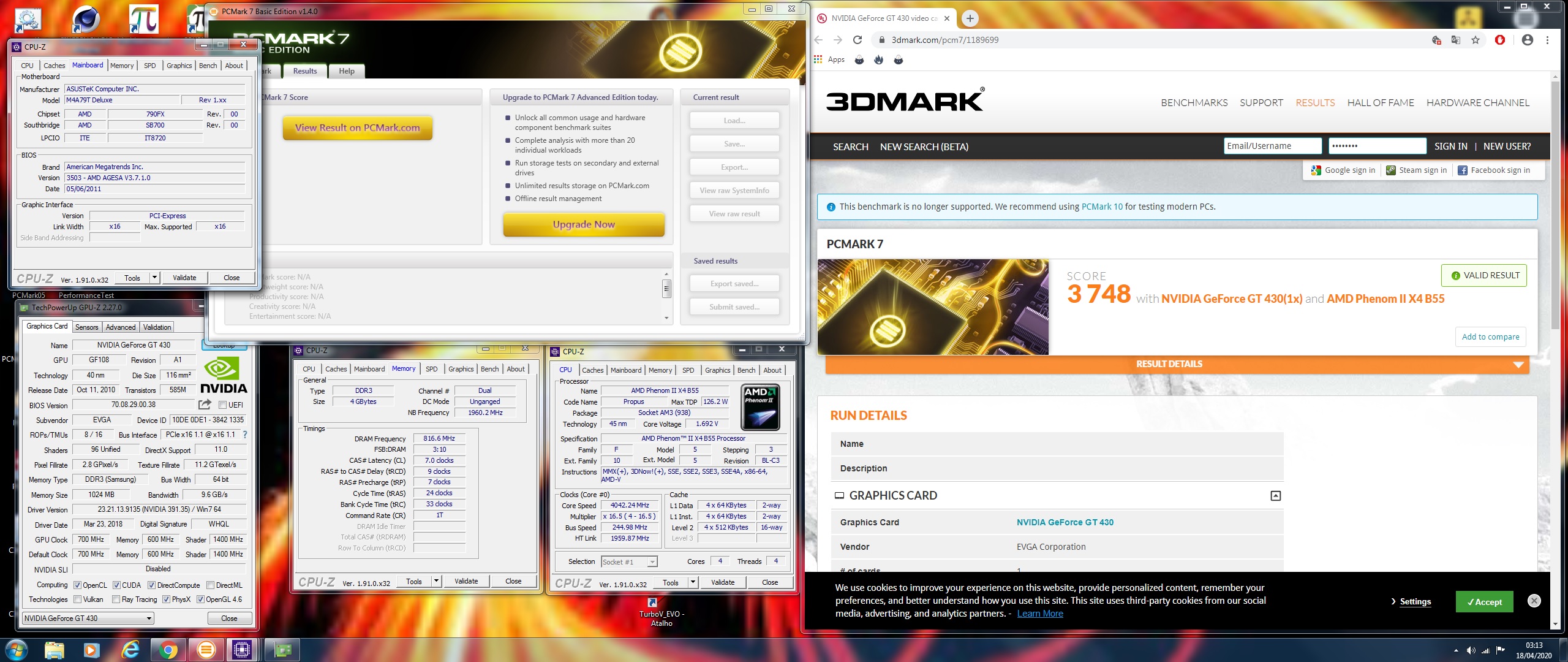This screenshot has width=1568, height=662.
Task: Click the 3DMark page vertical scrollbar
Action: tap(1555, 205)
